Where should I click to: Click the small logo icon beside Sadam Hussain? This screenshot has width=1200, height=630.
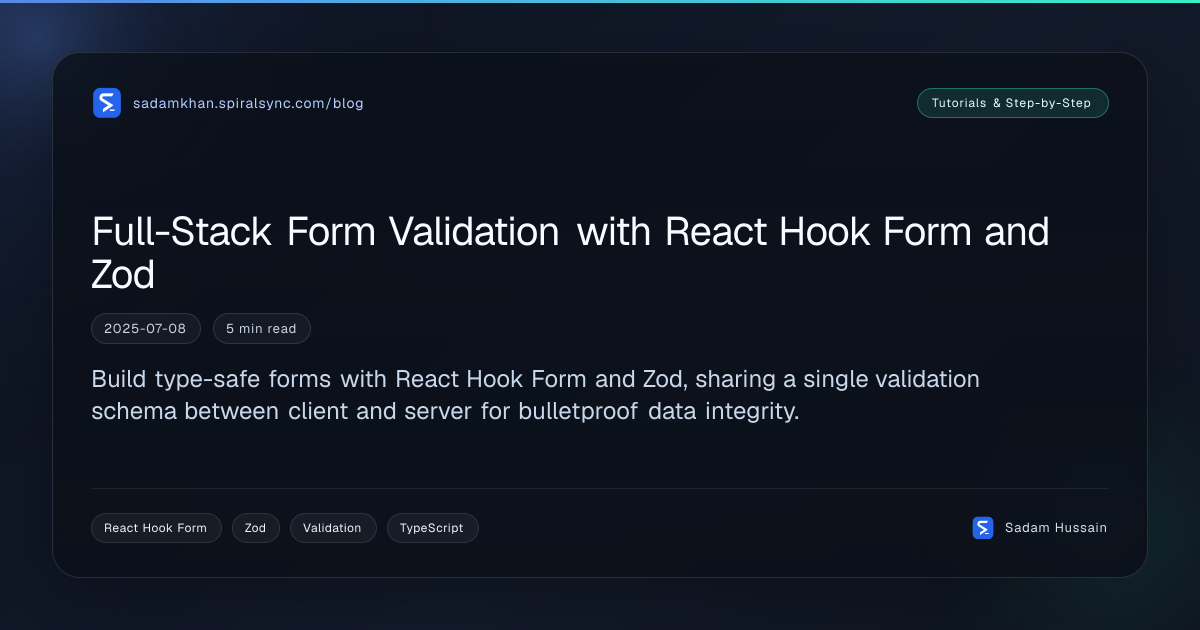coord(983,528)
